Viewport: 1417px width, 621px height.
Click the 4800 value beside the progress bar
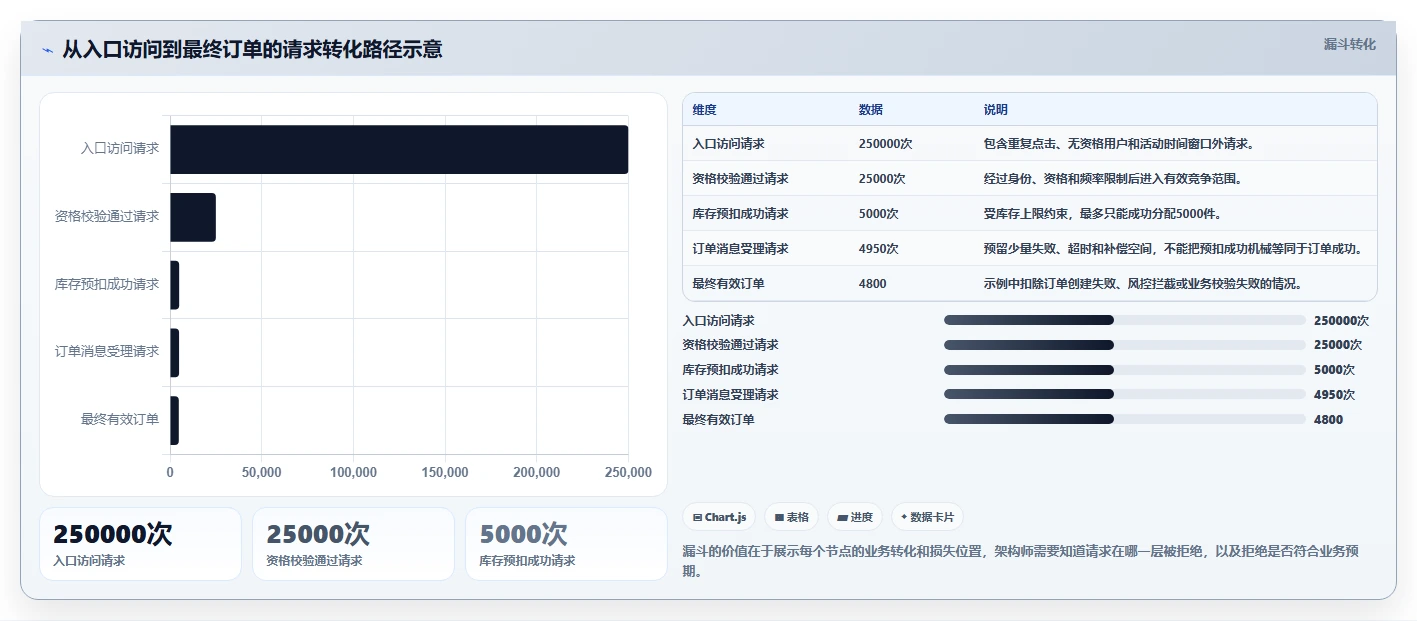tap(1328, 420)
